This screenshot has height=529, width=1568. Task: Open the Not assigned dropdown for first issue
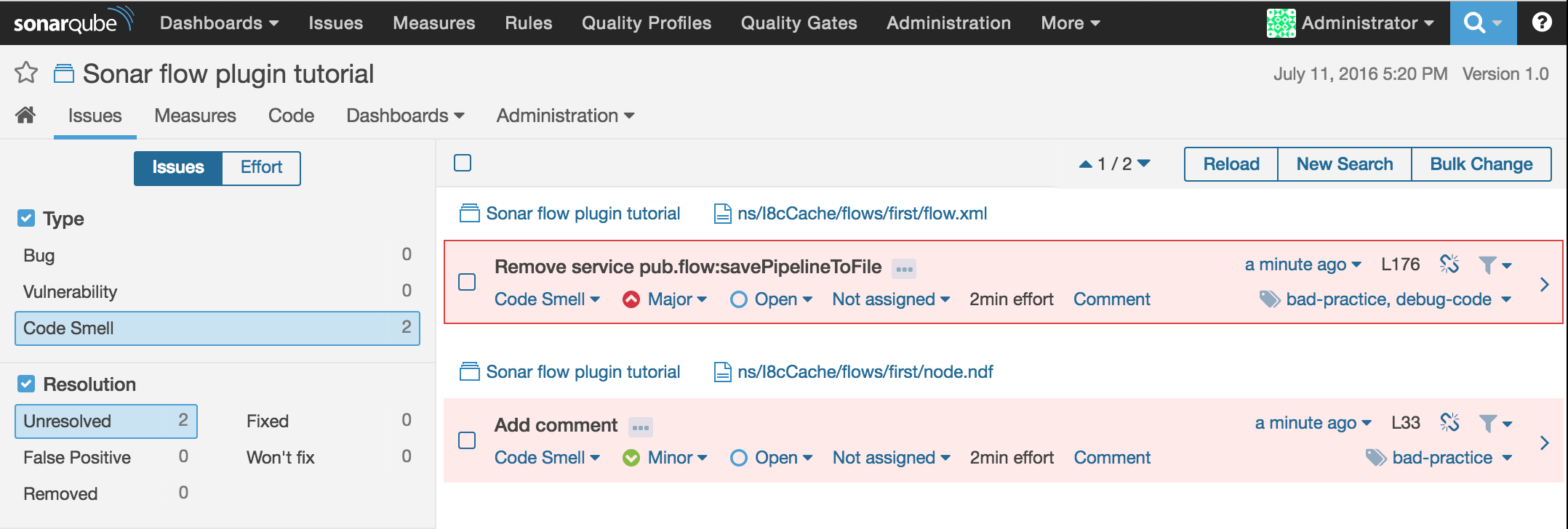click(x=891, y=299)
